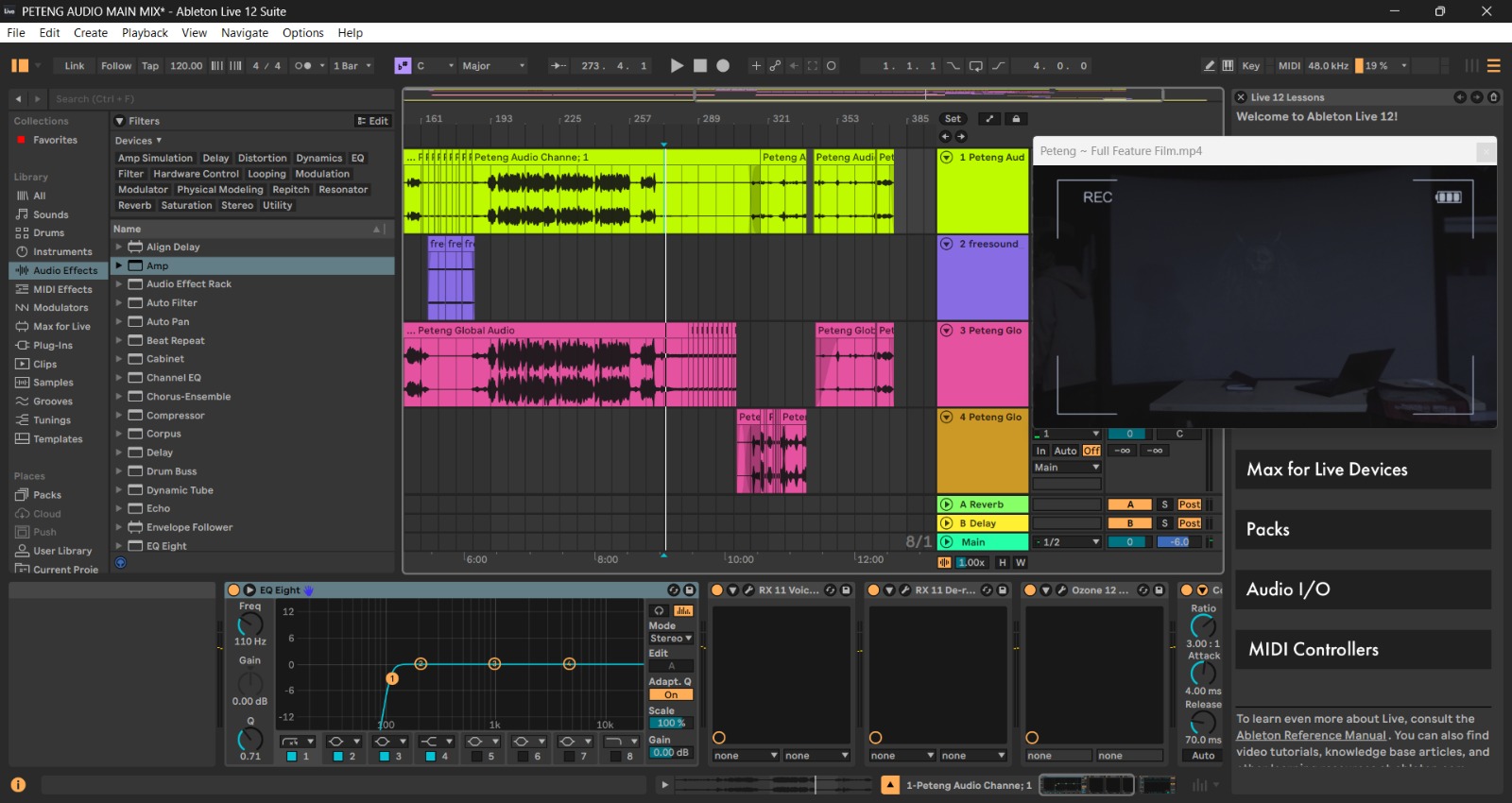Expand the Amp folder in the browser
This screenshot has width=1512, height=803.
click(x=119, y=266)
